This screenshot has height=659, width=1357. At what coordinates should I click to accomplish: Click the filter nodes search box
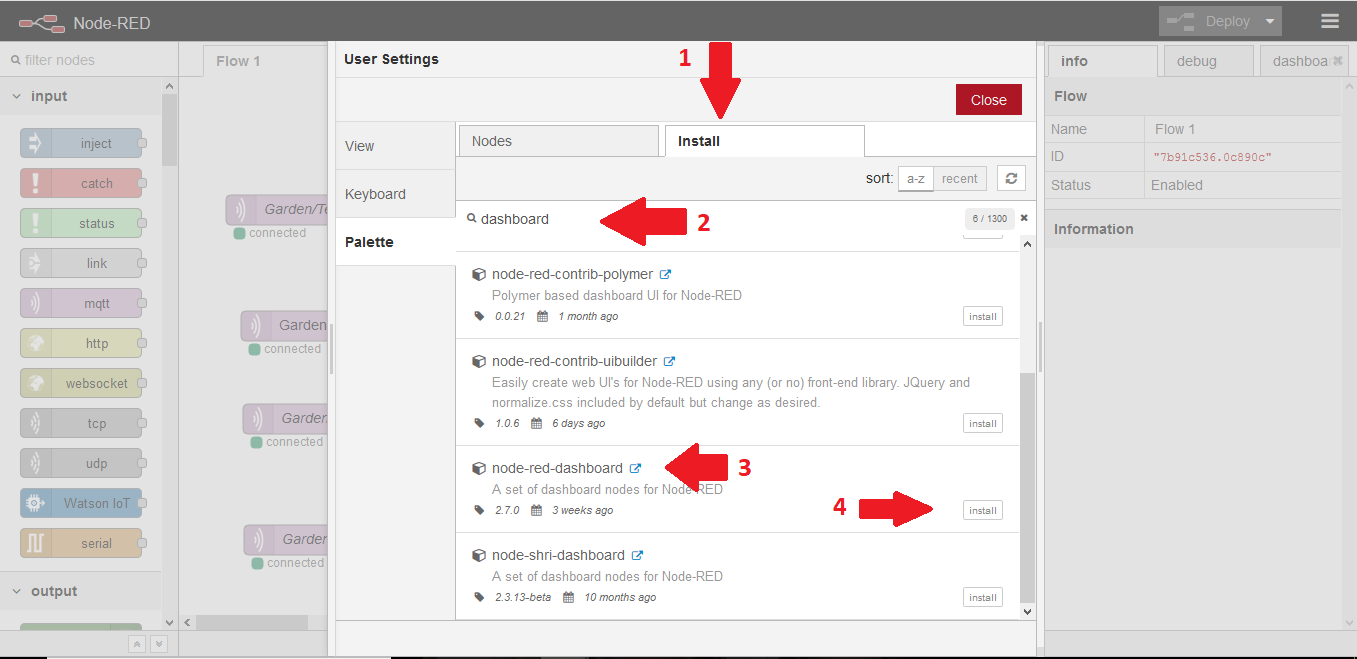pyautogui.click(x=90, y=60)
